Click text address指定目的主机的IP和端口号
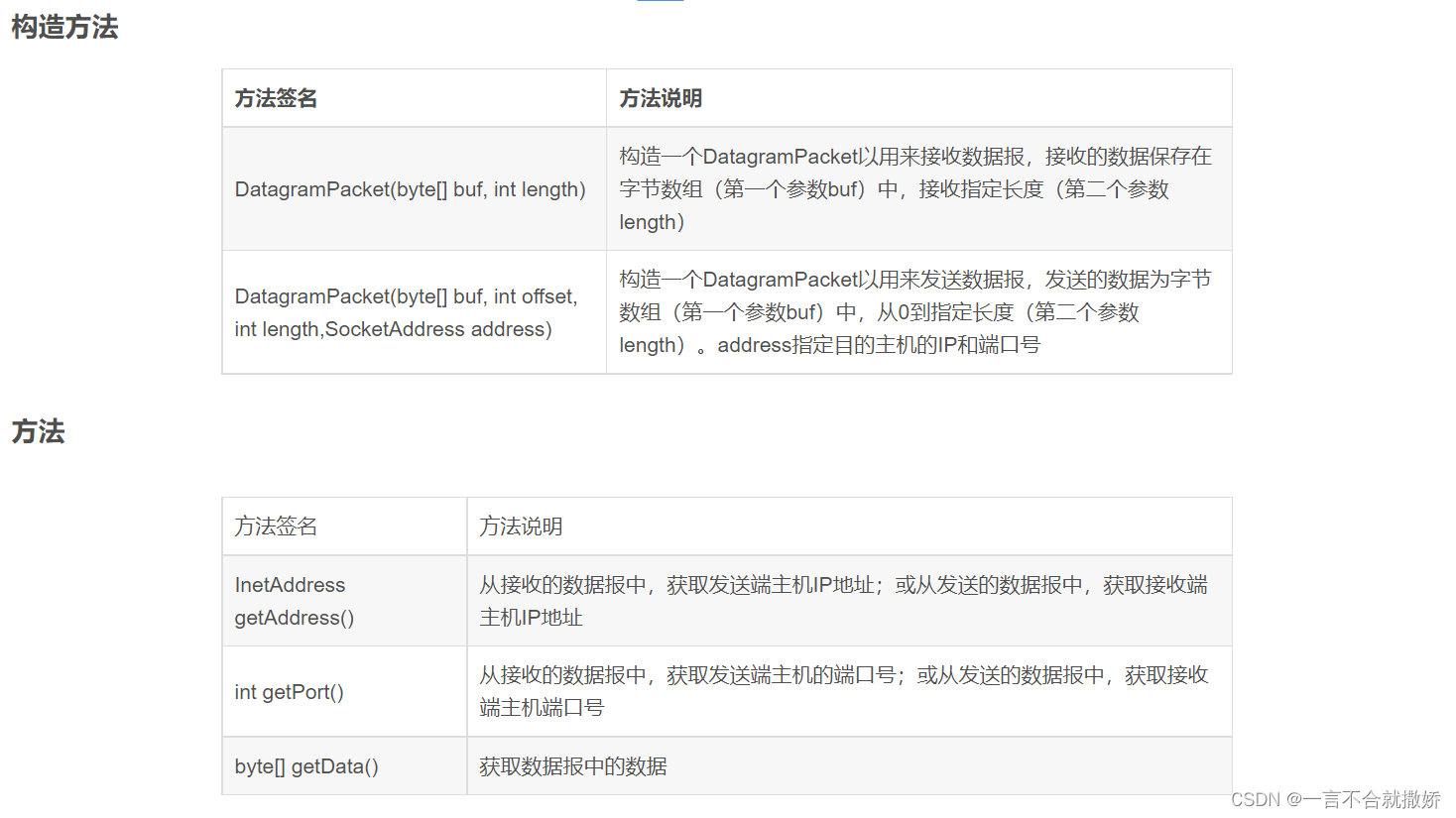The height and width of the screenshot is (818, 1456). [x=879, y=345]
